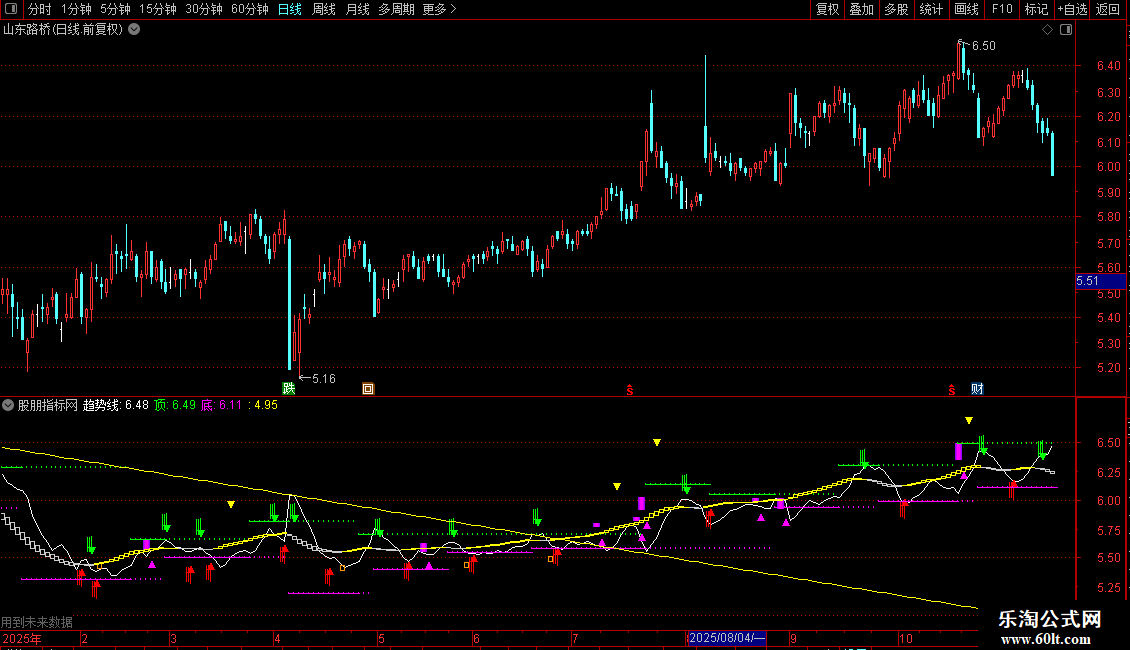The height and width of the screenshot is (650, 1130).
Task: Click the 统计 statistics button
Action: pyautogui.click(x=931, y=9)
